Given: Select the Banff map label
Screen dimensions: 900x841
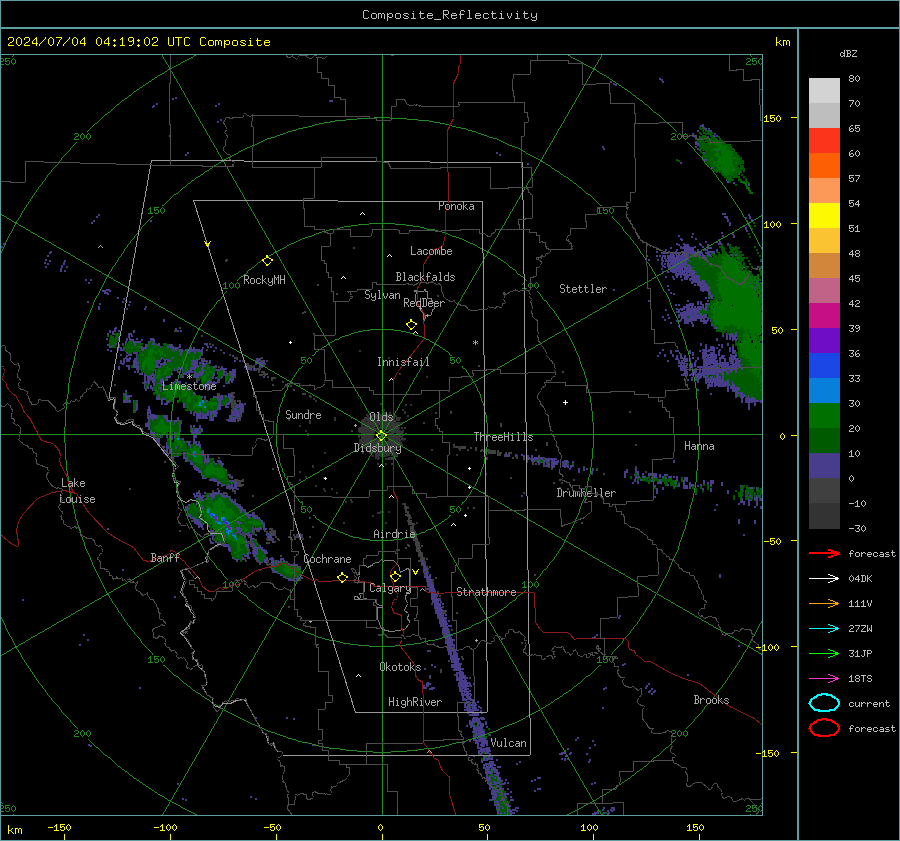Looking at the screenshot, I should 165,557.
